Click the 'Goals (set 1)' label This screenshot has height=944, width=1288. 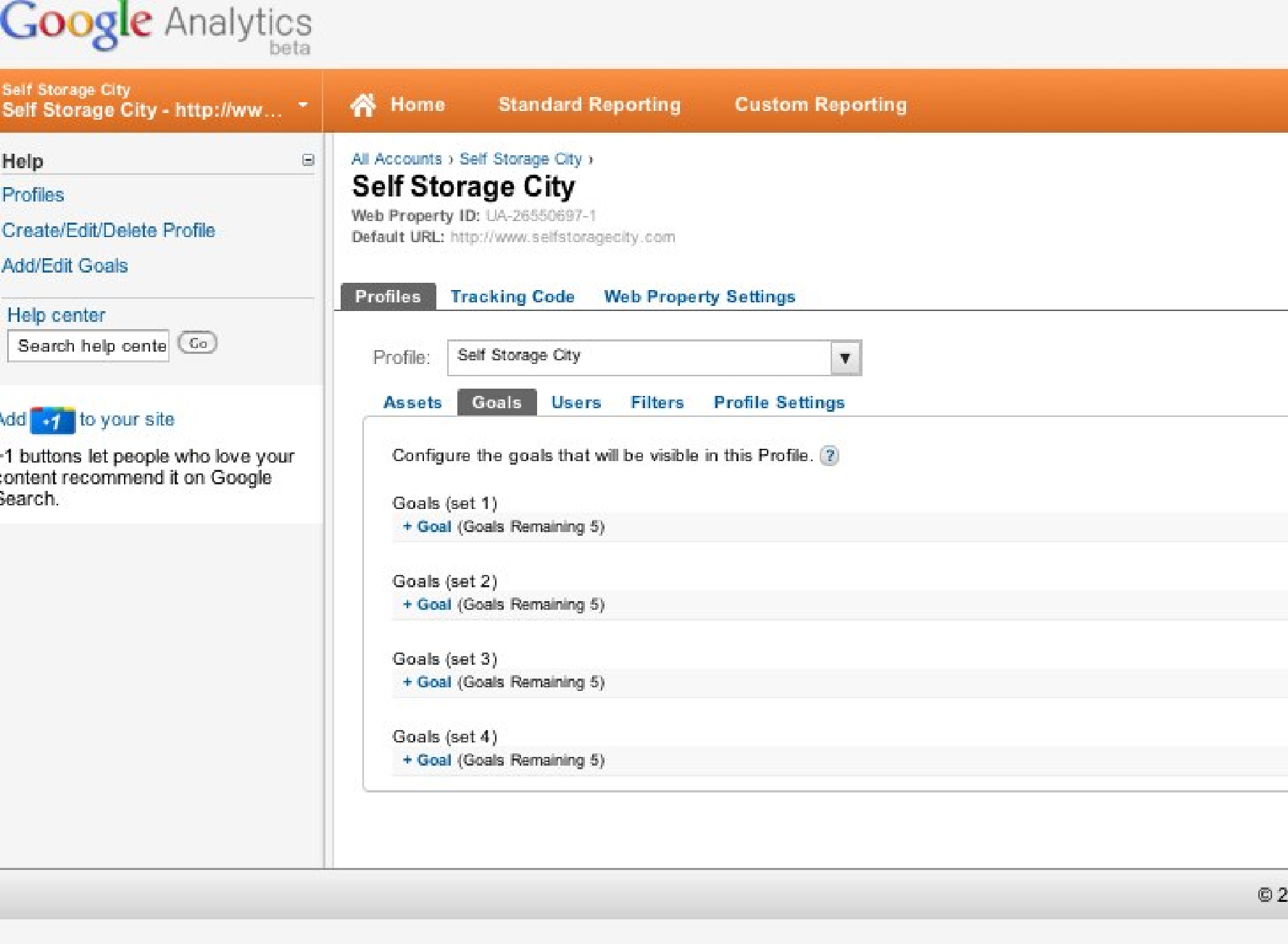(445, 503)
